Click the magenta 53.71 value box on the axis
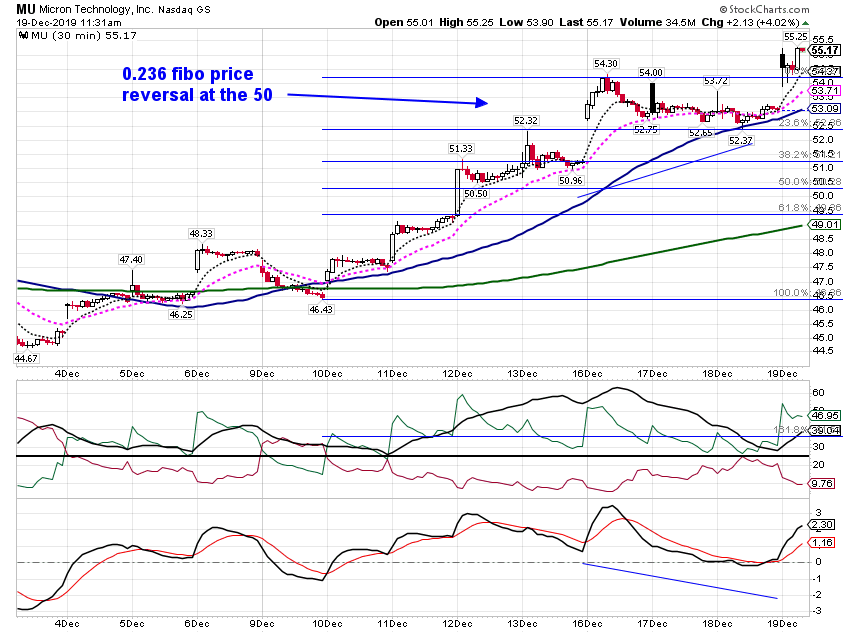The image size is (850, 633). [x=825, y=91]
